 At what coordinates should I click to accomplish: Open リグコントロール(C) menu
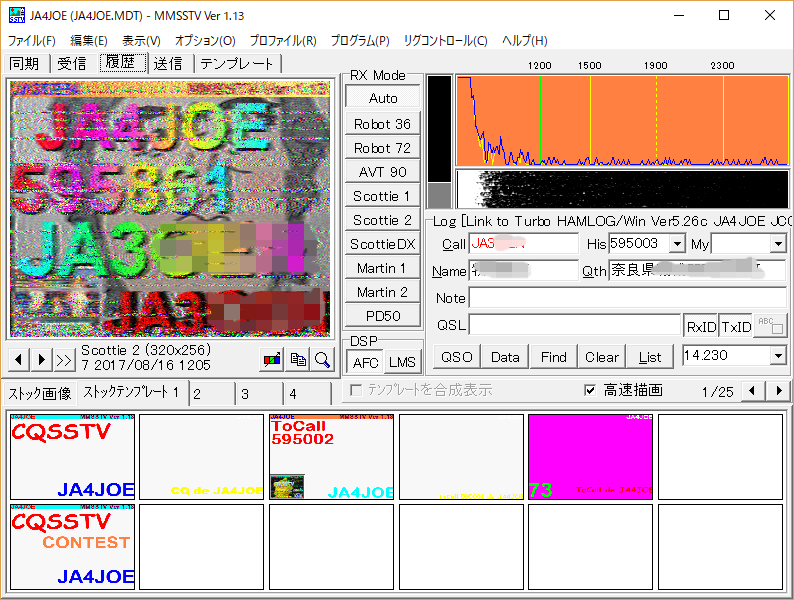tap(446, 41)
